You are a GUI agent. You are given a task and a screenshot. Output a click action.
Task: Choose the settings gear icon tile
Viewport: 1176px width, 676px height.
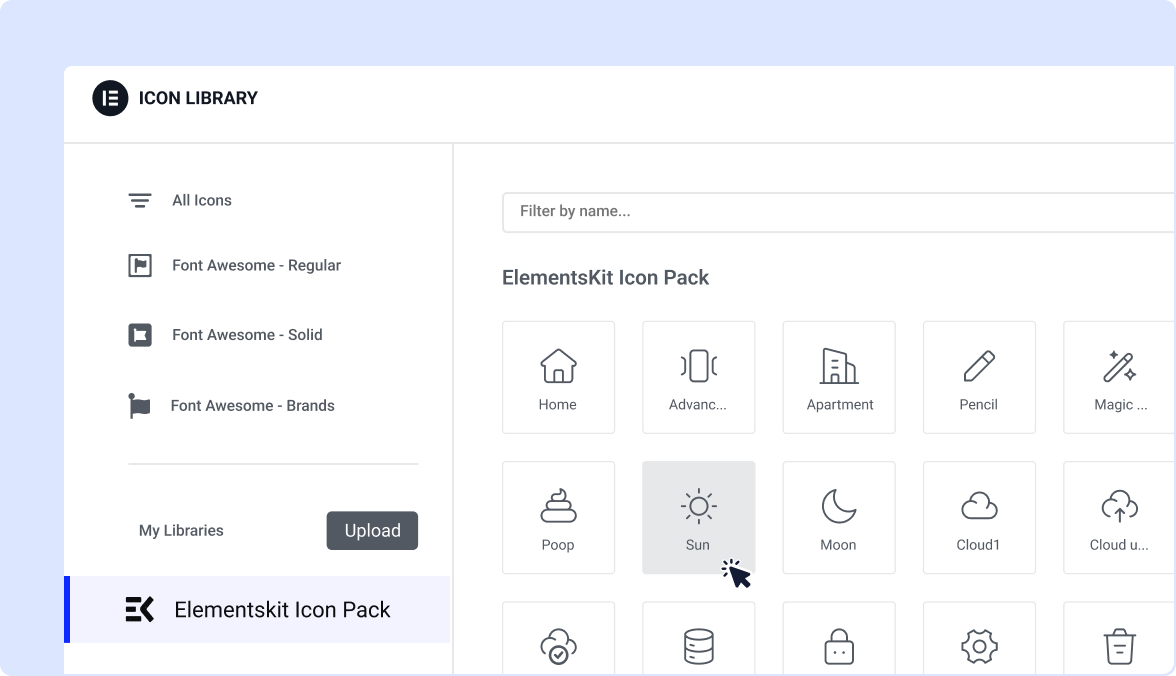[979, 638]
